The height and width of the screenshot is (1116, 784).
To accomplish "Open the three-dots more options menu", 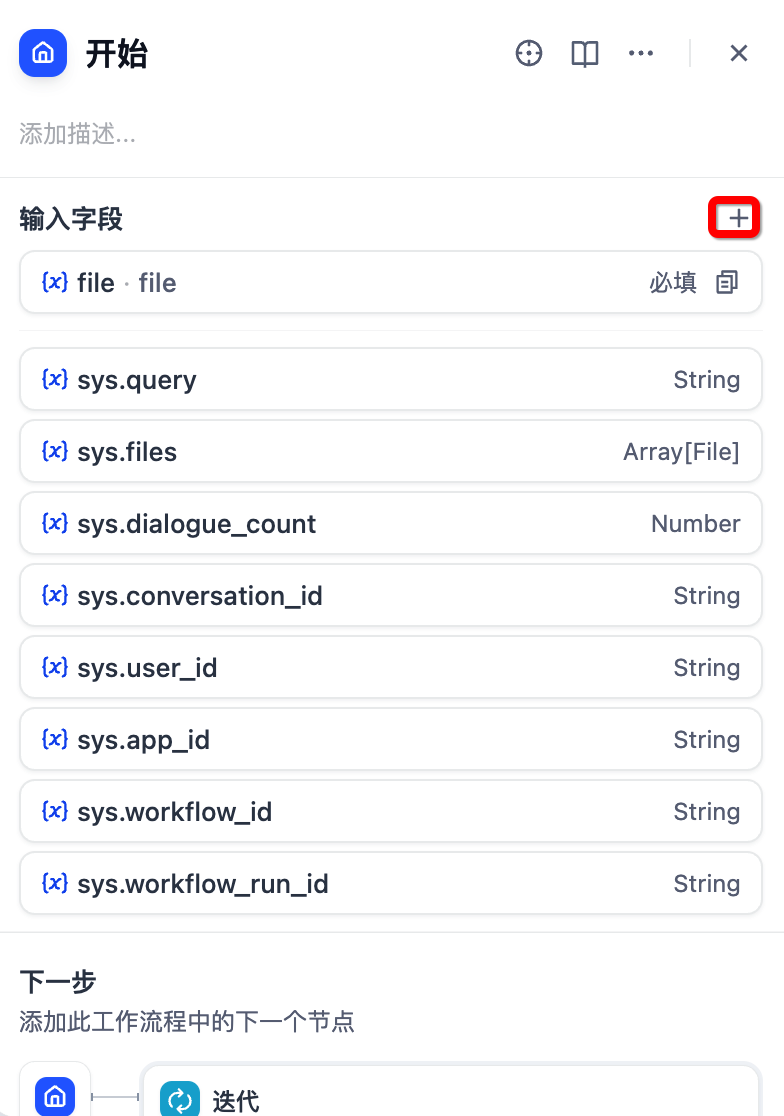I will [641, 53].
